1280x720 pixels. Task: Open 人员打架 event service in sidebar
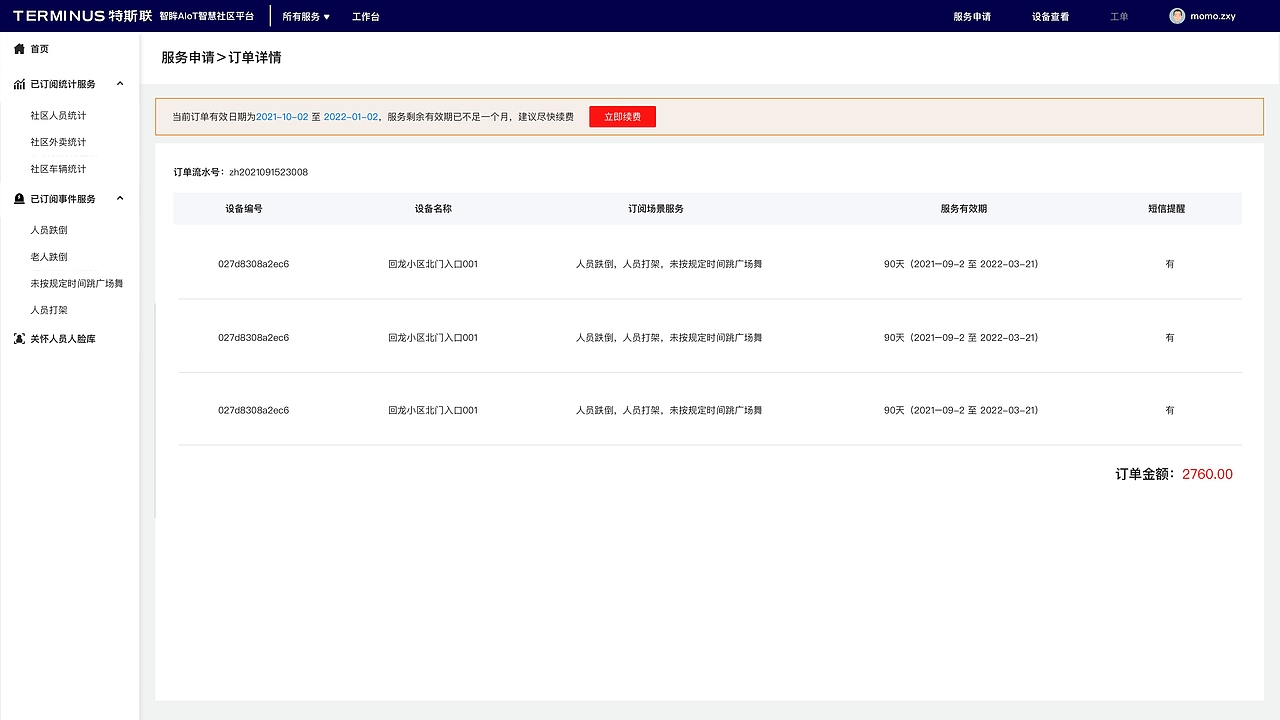coord(49,311)
